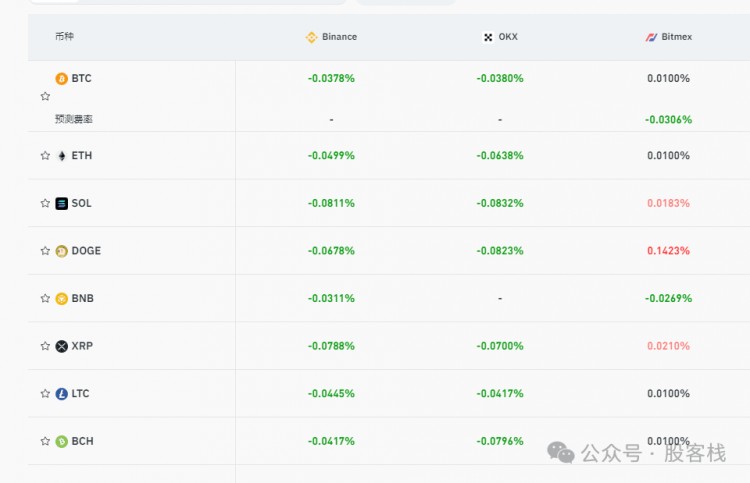This screenshot has width=750, height=483.
Task: Click LTC Binance rate -0.0445%
Action: pos(331,394)
